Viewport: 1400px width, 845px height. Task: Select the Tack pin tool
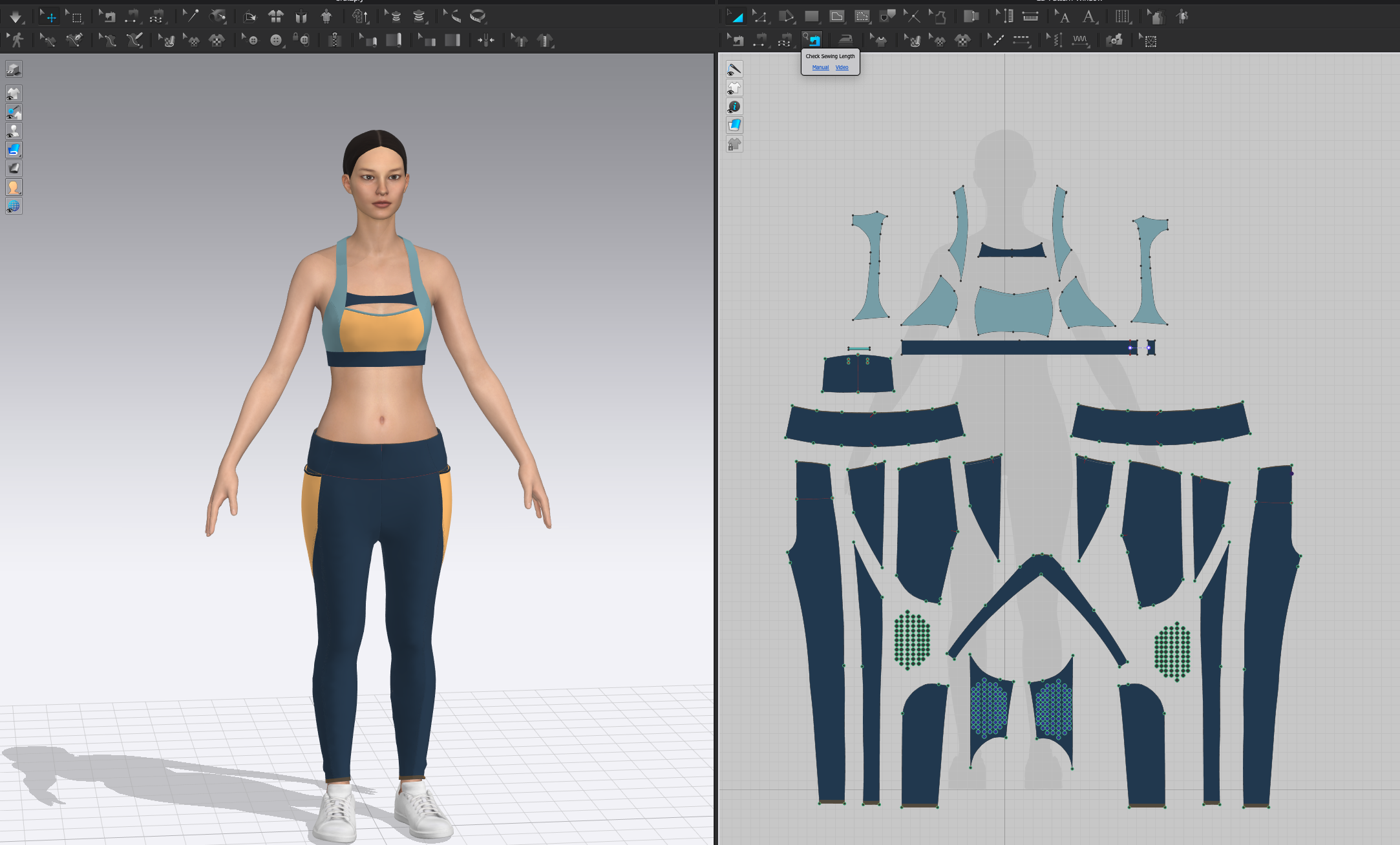pos(191,17)
